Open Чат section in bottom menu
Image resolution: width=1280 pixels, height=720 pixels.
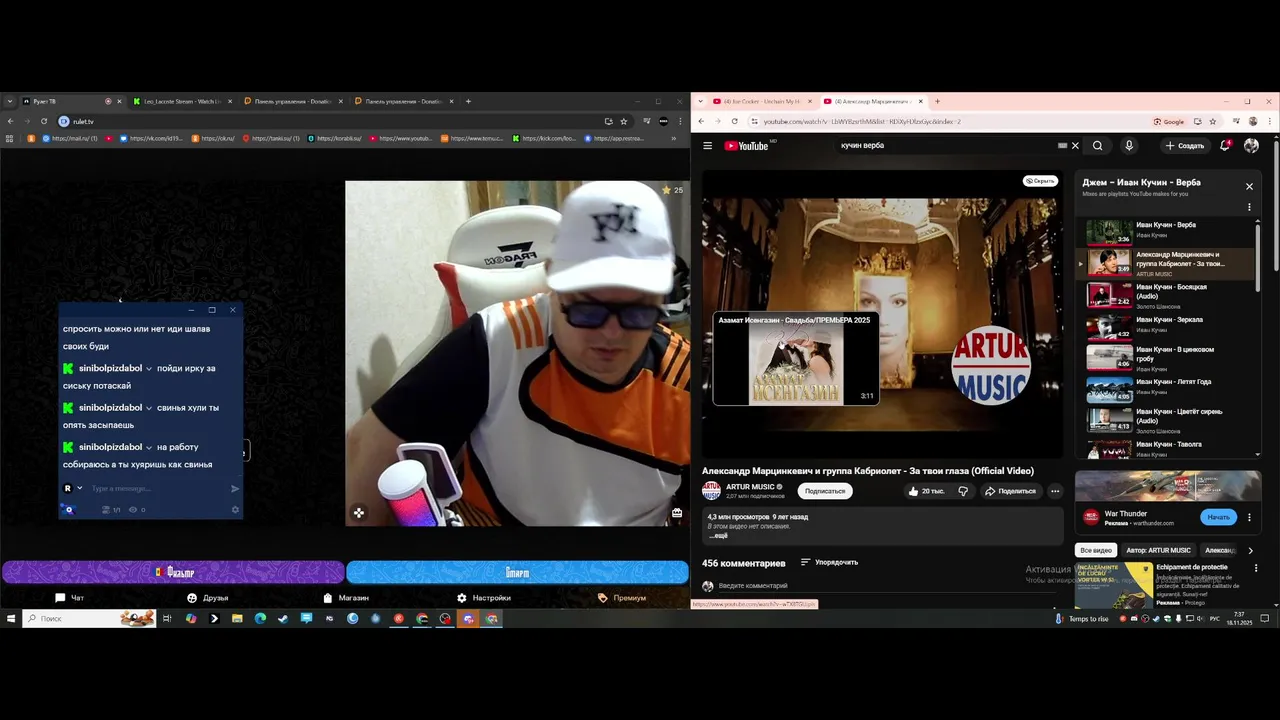[x=70, y=598]
